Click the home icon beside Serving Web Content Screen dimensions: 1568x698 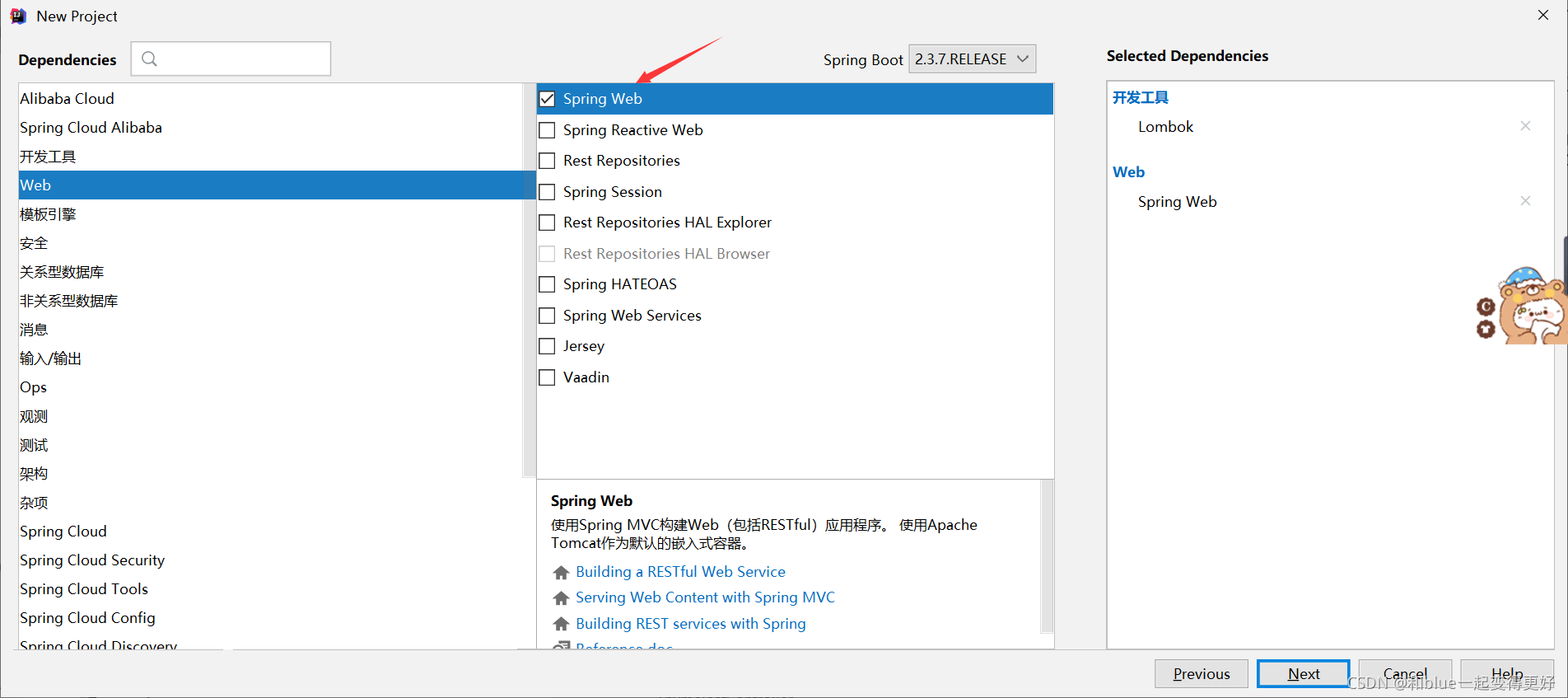click(x=562, y=597)
